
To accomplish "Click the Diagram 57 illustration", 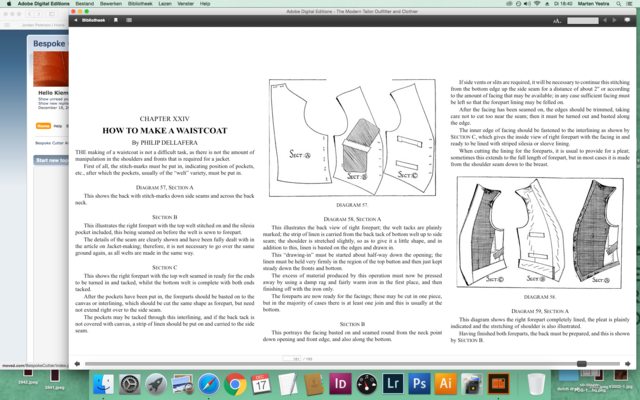I will tap(352, 138).
